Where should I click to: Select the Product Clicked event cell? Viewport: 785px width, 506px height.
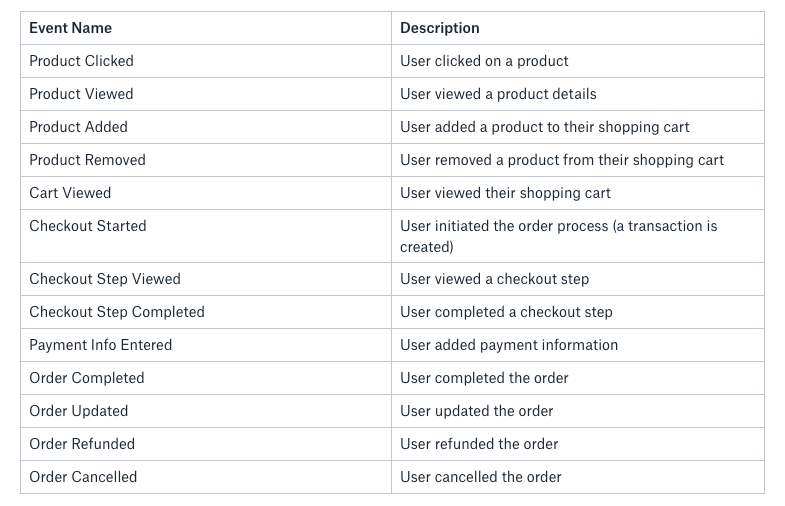tap(81, 61)
